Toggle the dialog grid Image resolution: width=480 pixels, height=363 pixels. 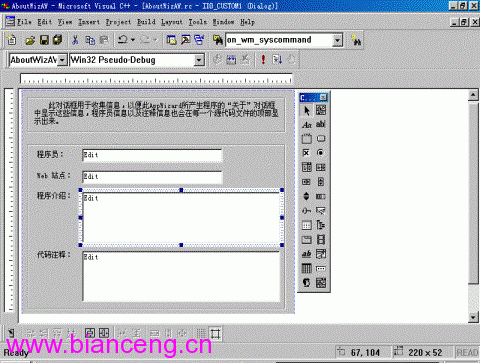pos(201,333)
